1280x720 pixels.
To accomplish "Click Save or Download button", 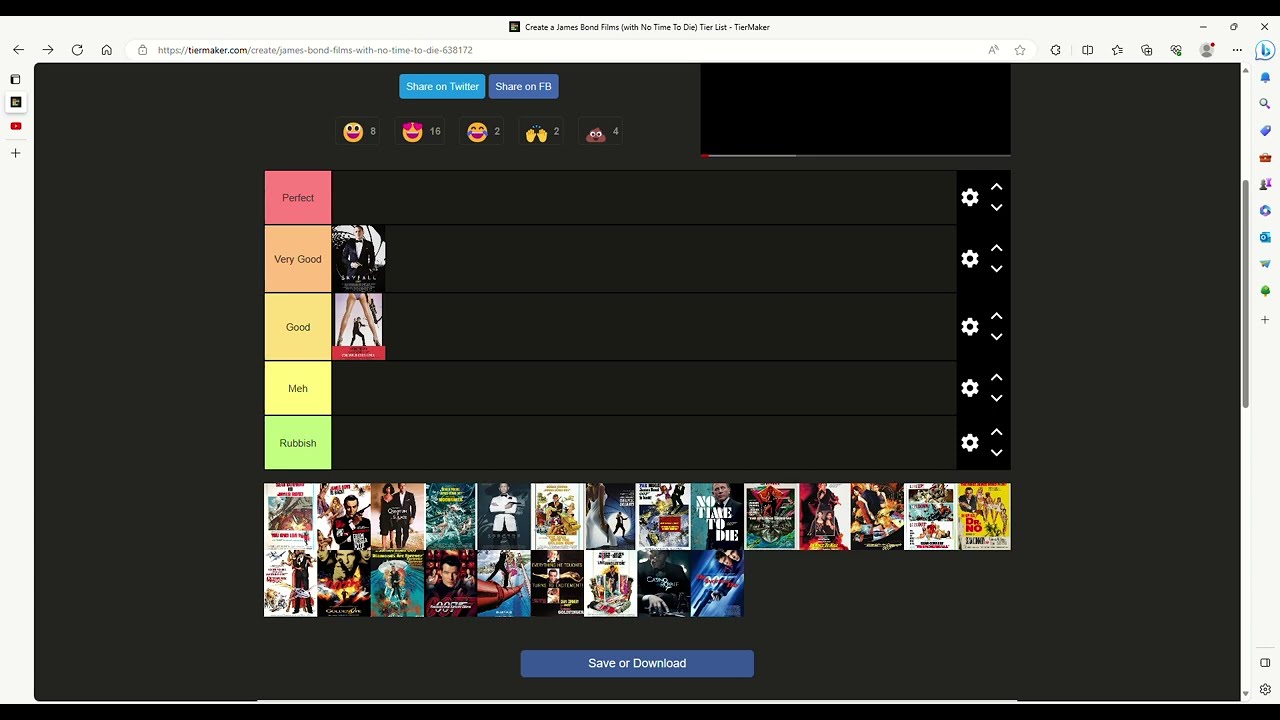I will coord(637,663).
